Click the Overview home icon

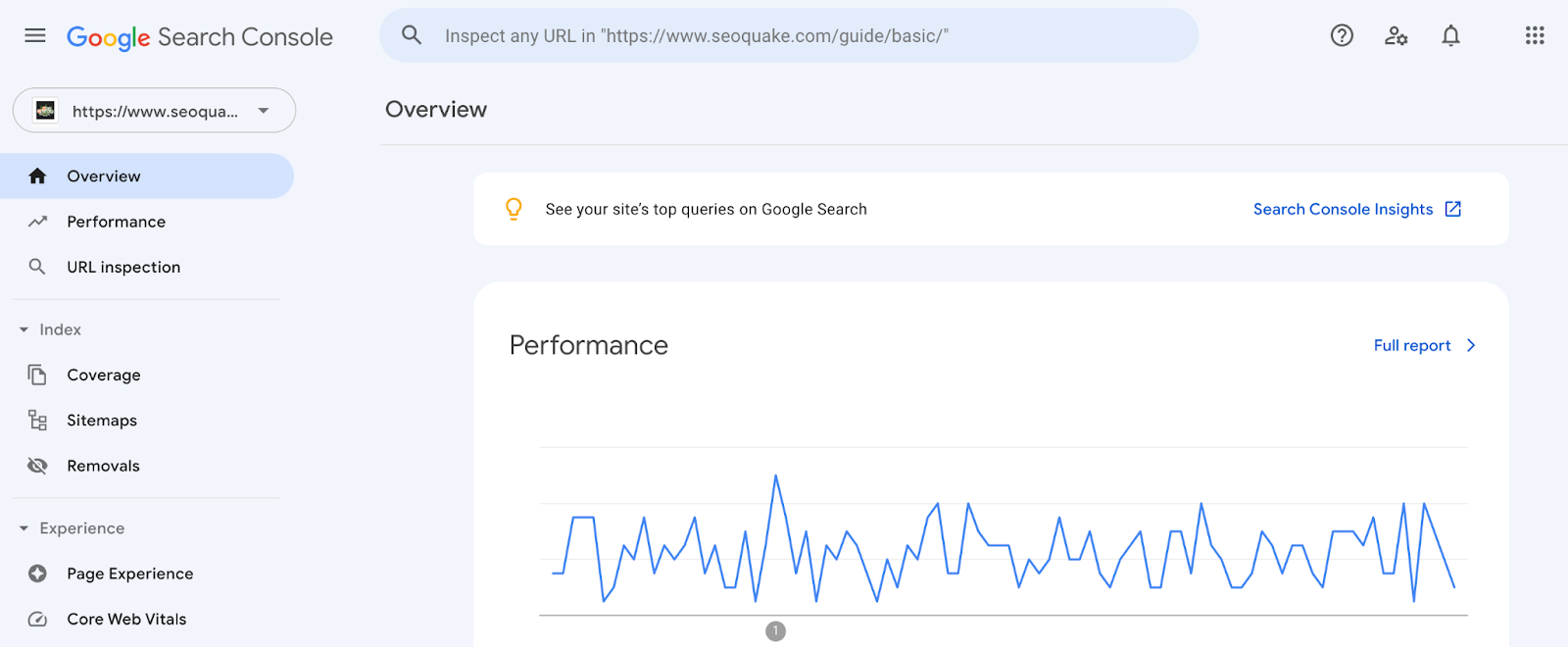click(x=36, y=175)
